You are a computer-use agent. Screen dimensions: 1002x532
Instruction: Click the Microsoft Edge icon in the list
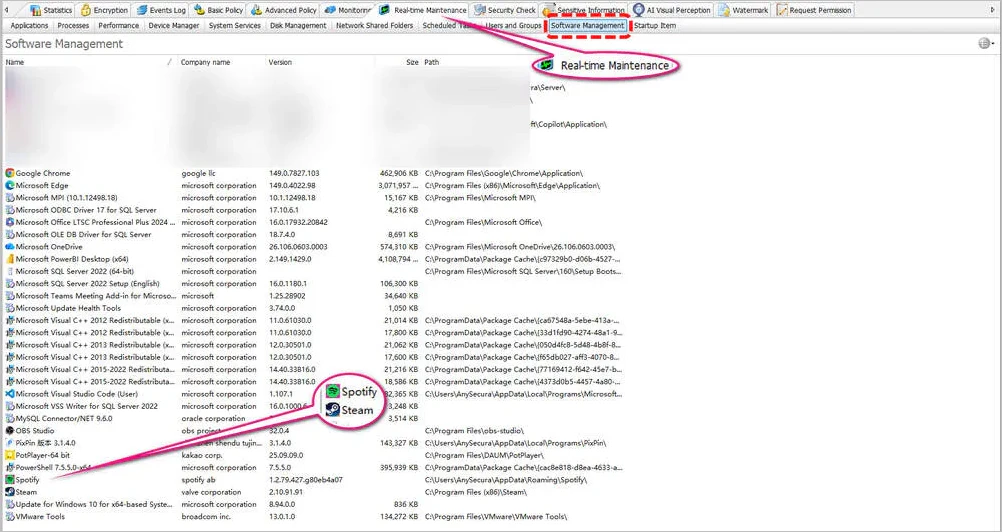coord(10,185)
